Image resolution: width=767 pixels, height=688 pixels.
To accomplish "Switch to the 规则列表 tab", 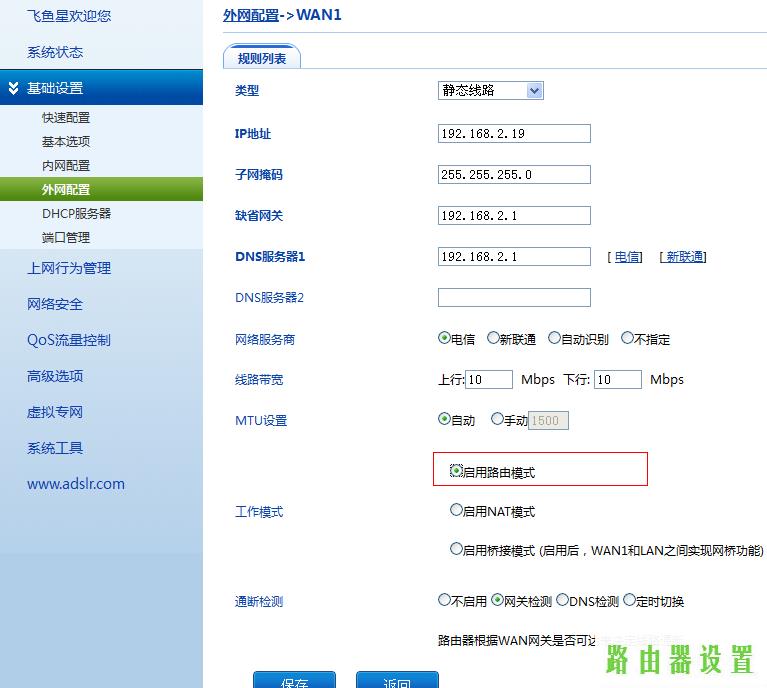I will point(262,59).
